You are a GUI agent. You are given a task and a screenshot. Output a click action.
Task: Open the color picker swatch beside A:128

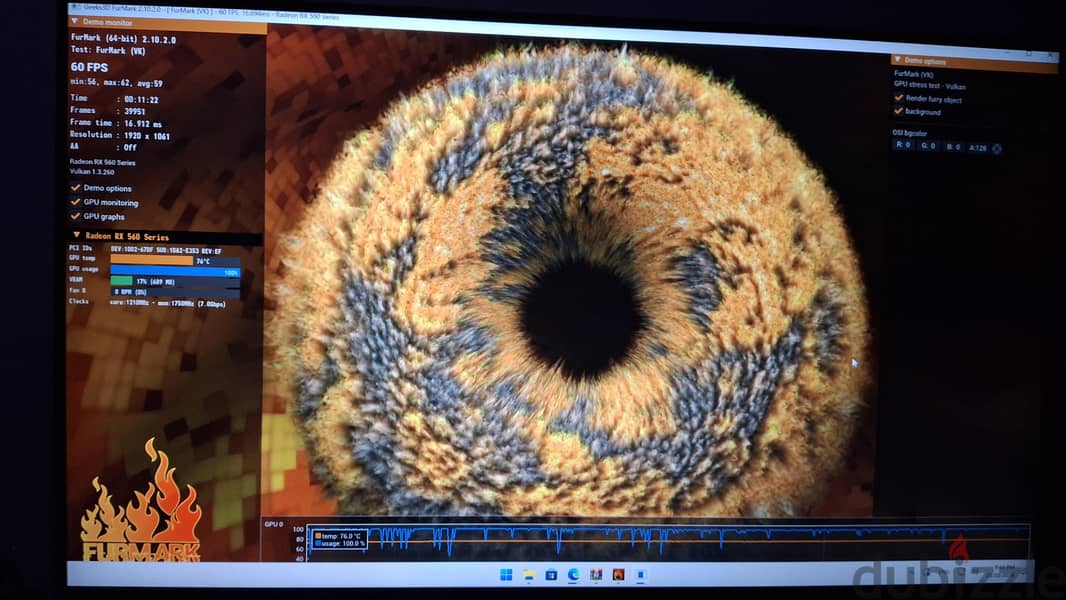997,149
